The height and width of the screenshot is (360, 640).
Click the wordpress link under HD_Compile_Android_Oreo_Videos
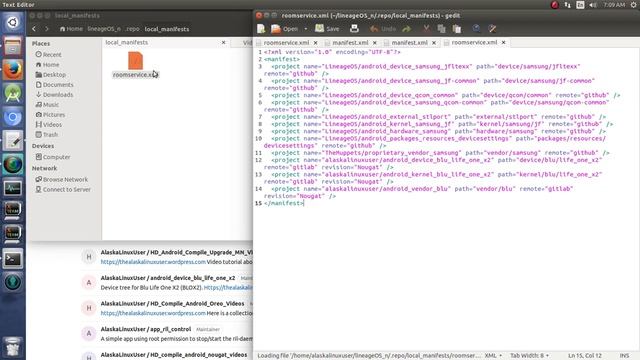pos(153,313)
